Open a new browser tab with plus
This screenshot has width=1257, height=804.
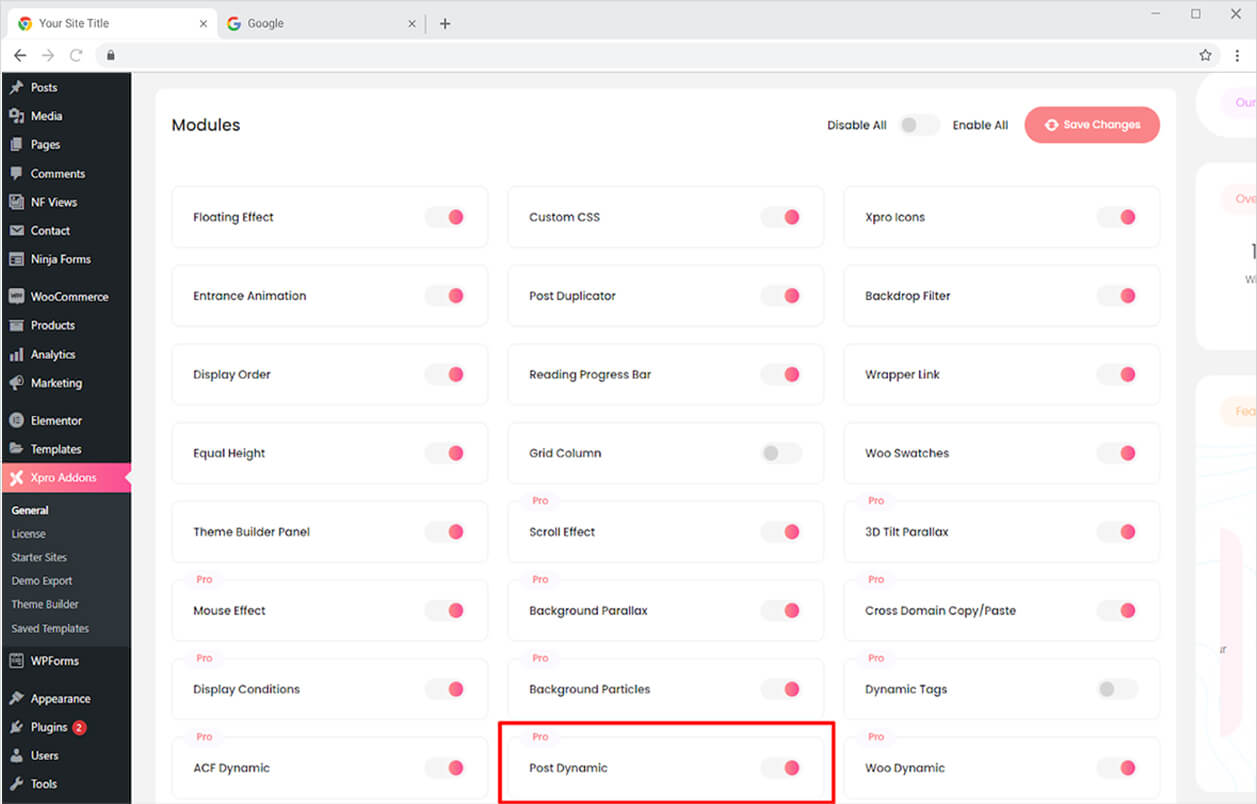pyautogui.click(x=445, y=23)
